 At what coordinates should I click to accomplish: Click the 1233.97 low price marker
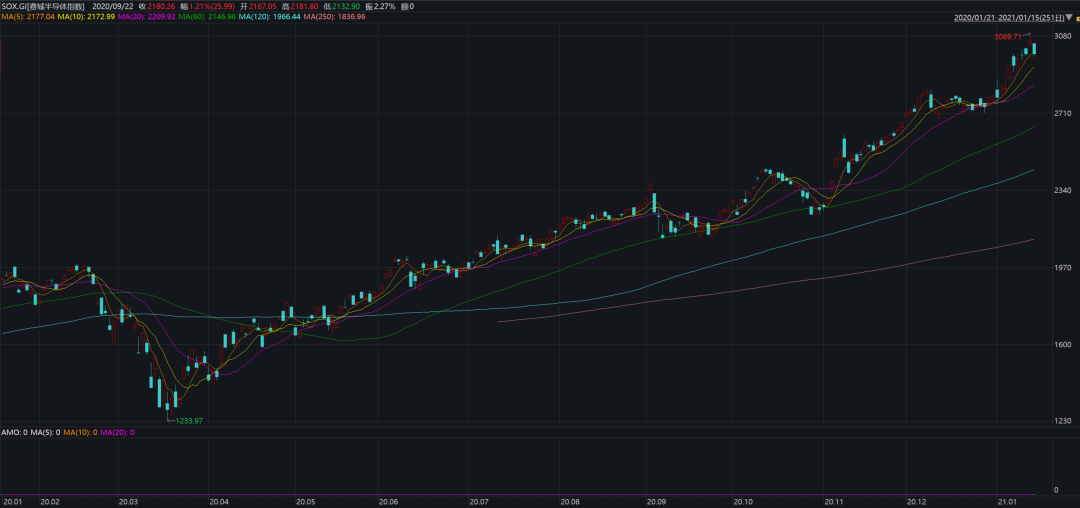[189, 421]
